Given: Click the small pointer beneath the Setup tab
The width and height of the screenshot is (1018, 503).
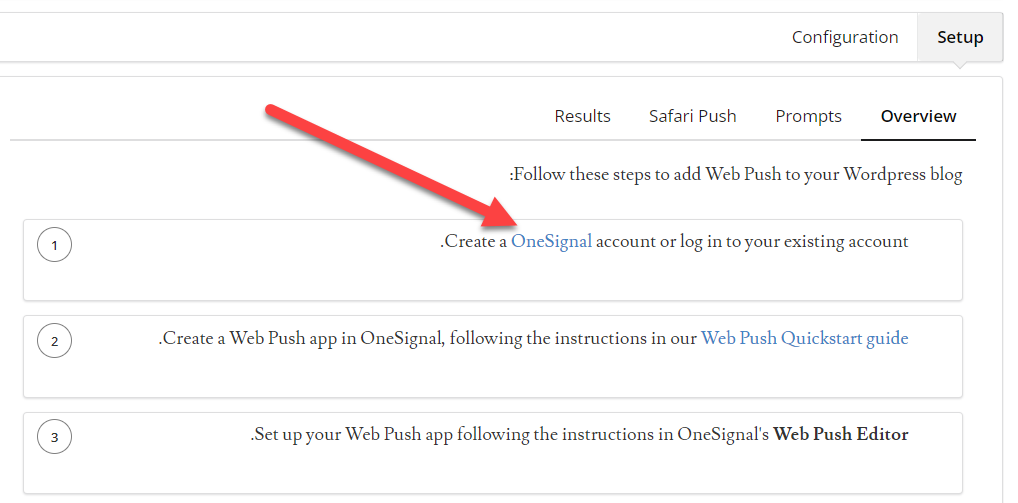Looking at the screenshot, I should click(x=960, y=67).
